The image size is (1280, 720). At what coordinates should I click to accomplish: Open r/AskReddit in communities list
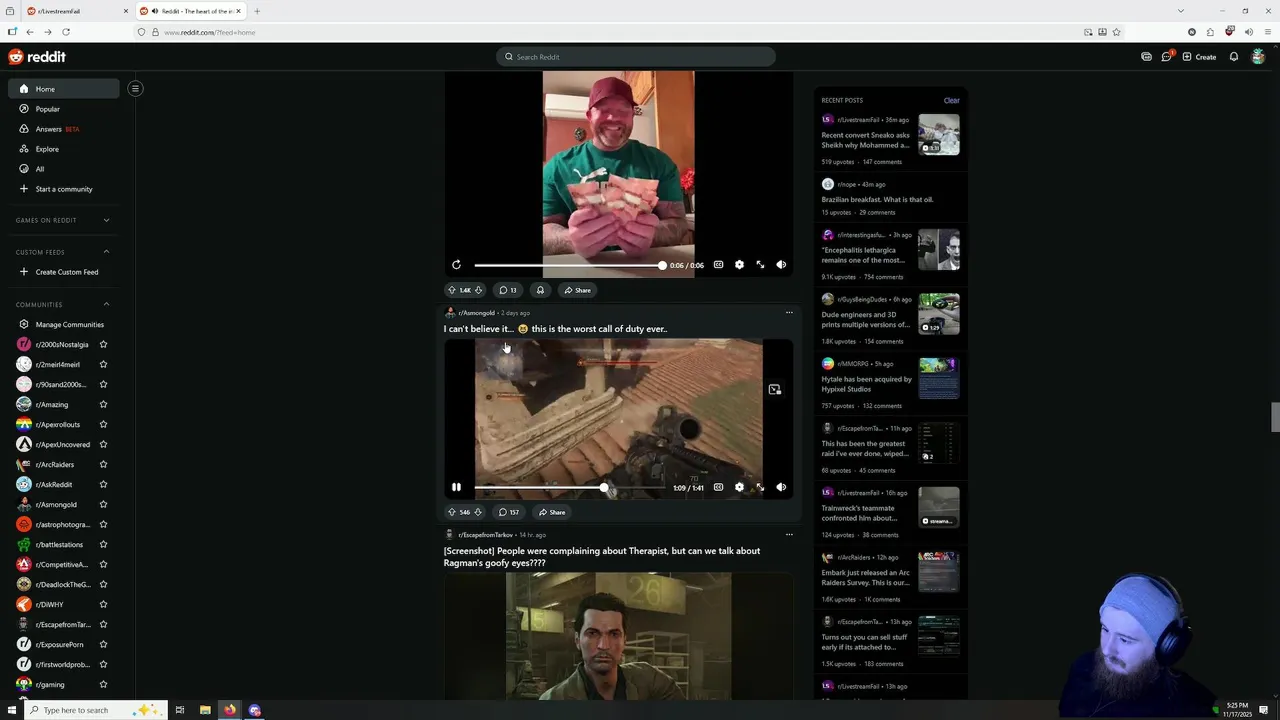click(54, 484)
